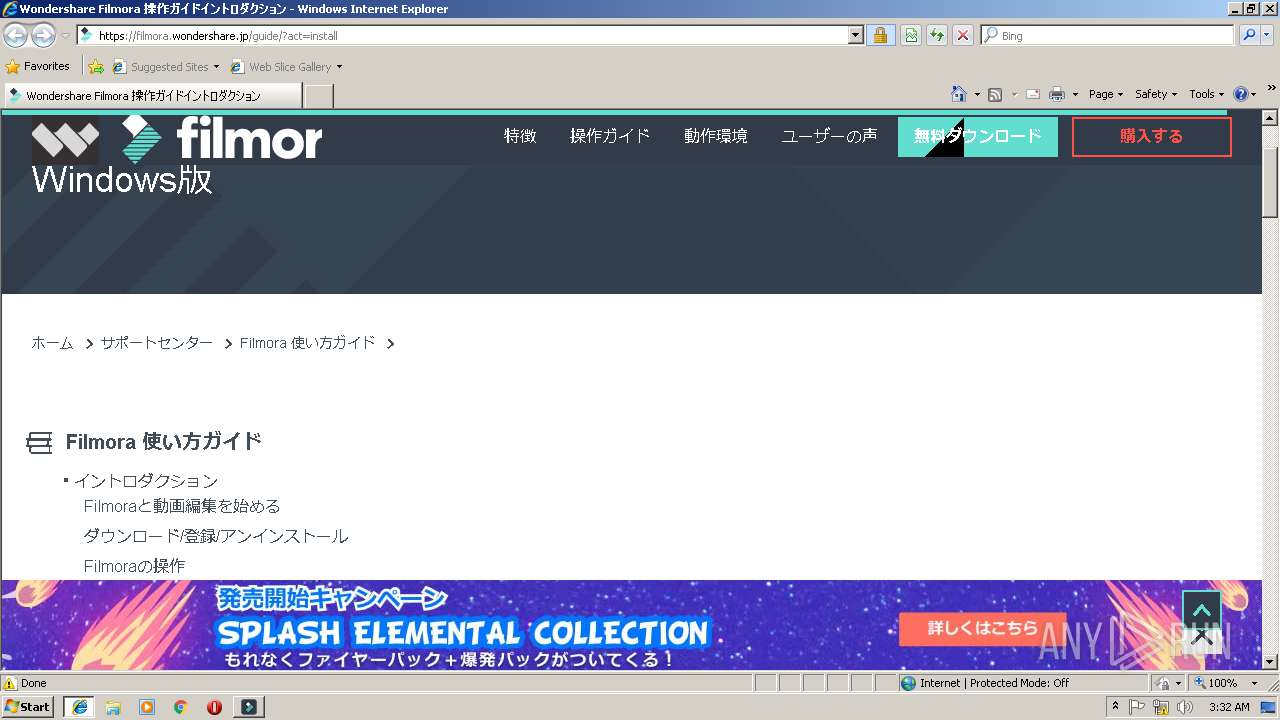
Task: Click the red Opera taskbar icon
Action: tap(214, 707)
